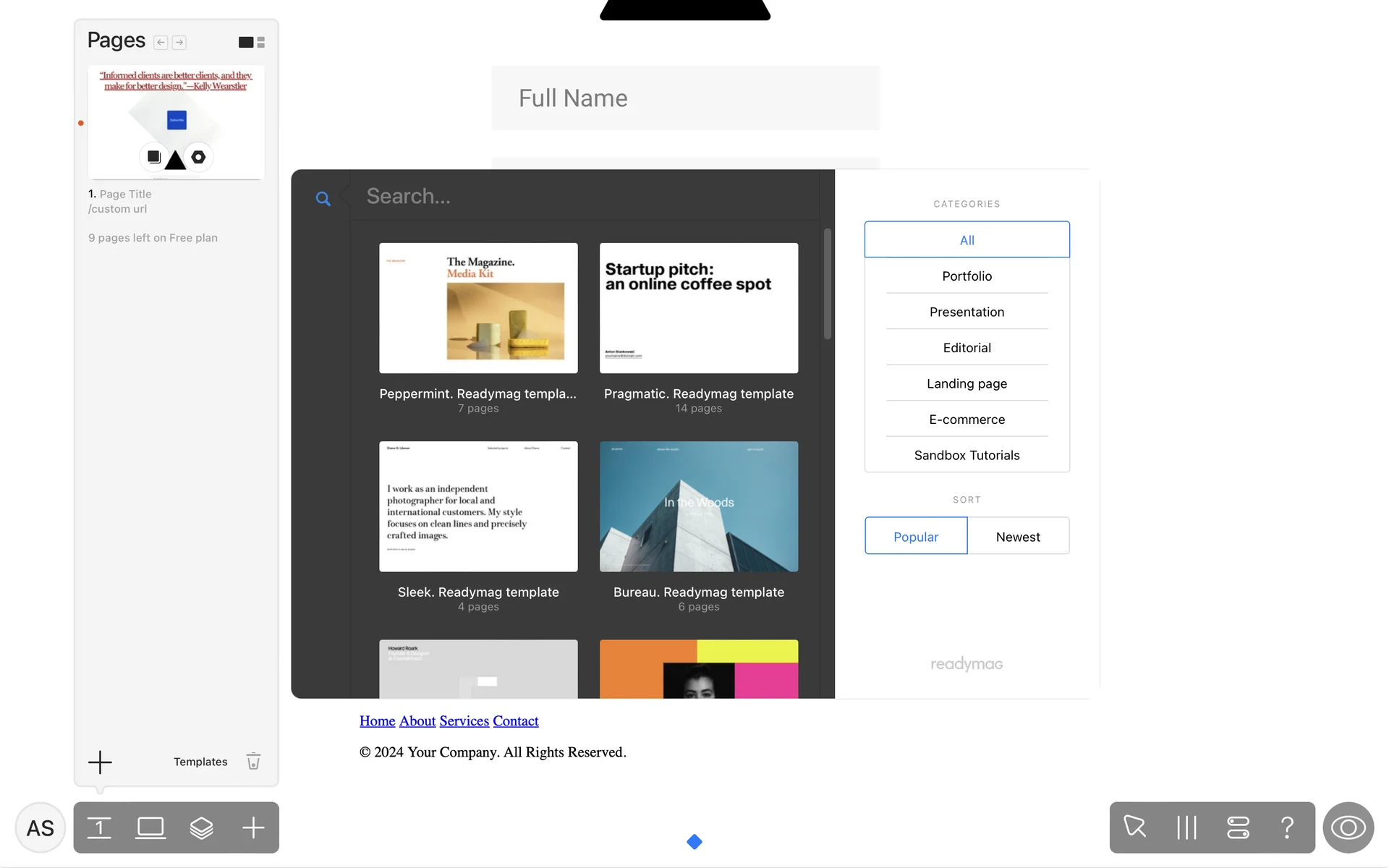Click the Templates button in Pages panel
Screen dimensions: 1389x868
[200, 761]
